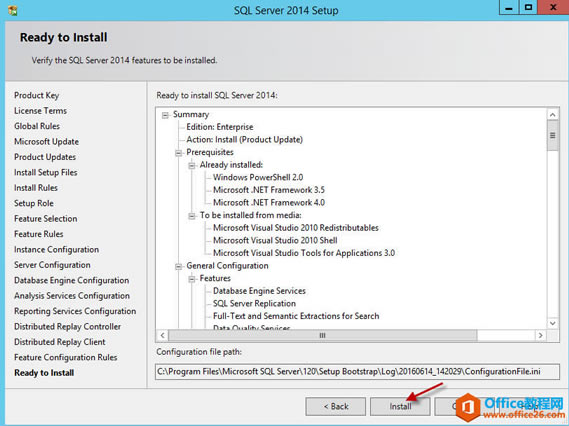The image size is (569, 426).
Task: Click the Summary root label
Action: pyautogui.click(x=191, y=115)
